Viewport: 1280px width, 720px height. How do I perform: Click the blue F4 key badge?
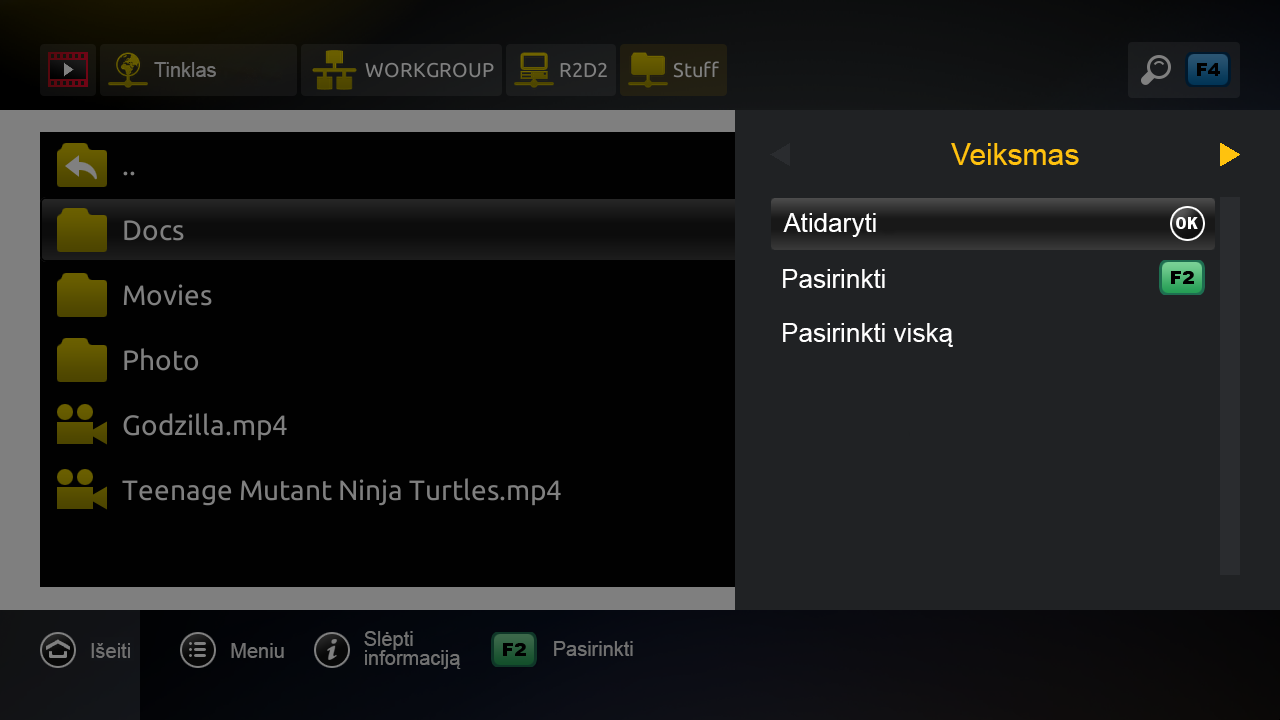point(1208,70)
